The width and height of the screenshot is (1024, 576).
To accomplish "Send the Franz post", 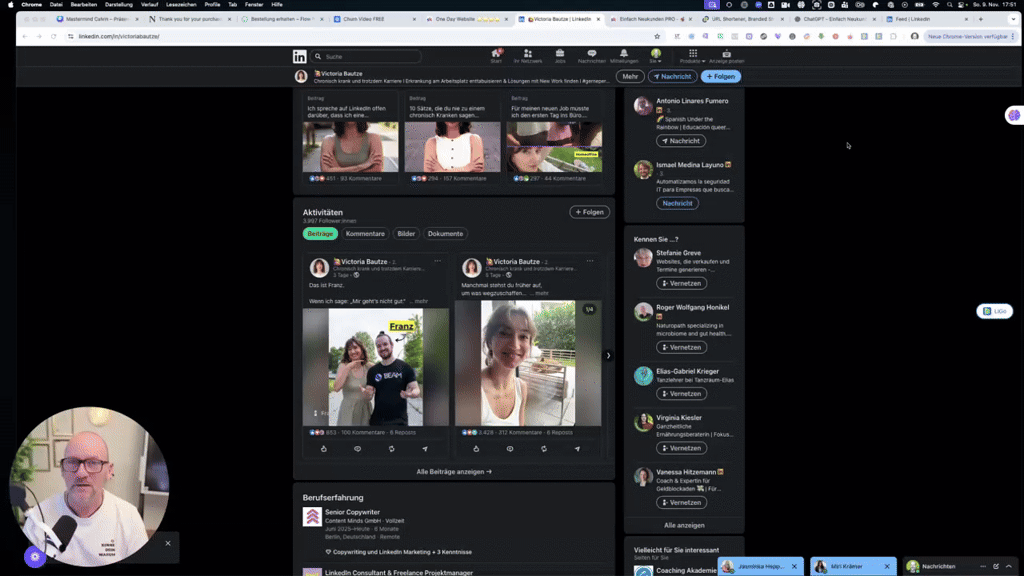I will 425,449.
